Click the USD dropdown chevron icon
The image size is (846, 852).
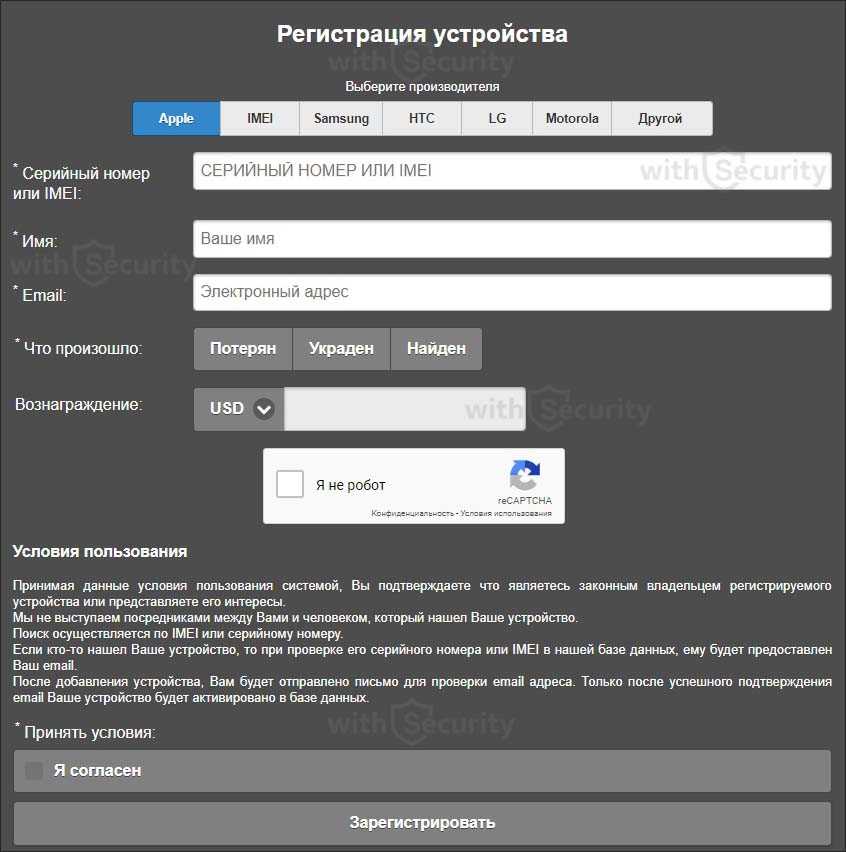click(x=264, y=409)
